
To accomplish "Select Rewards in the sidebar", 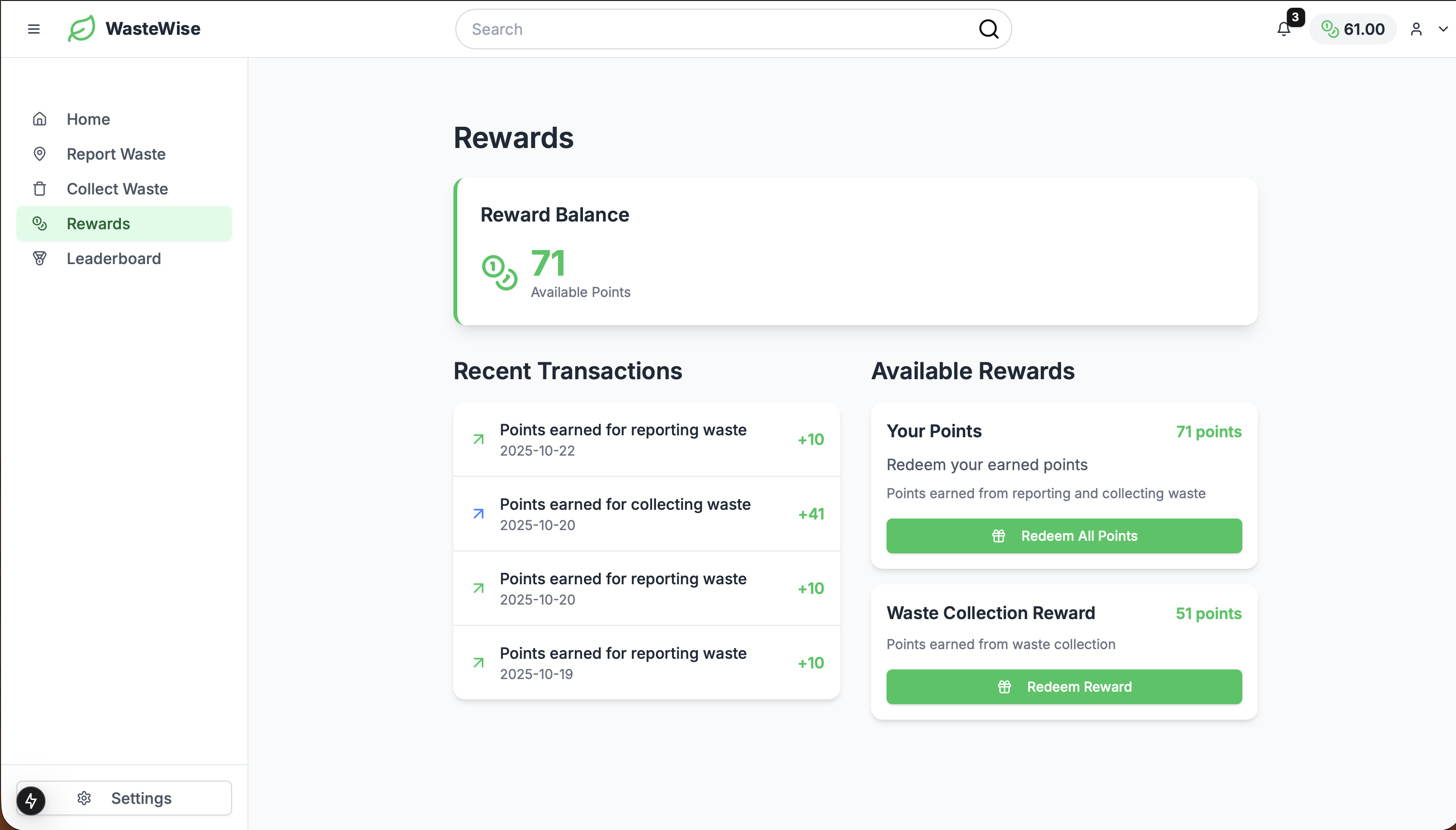I will tap(98, 223).
